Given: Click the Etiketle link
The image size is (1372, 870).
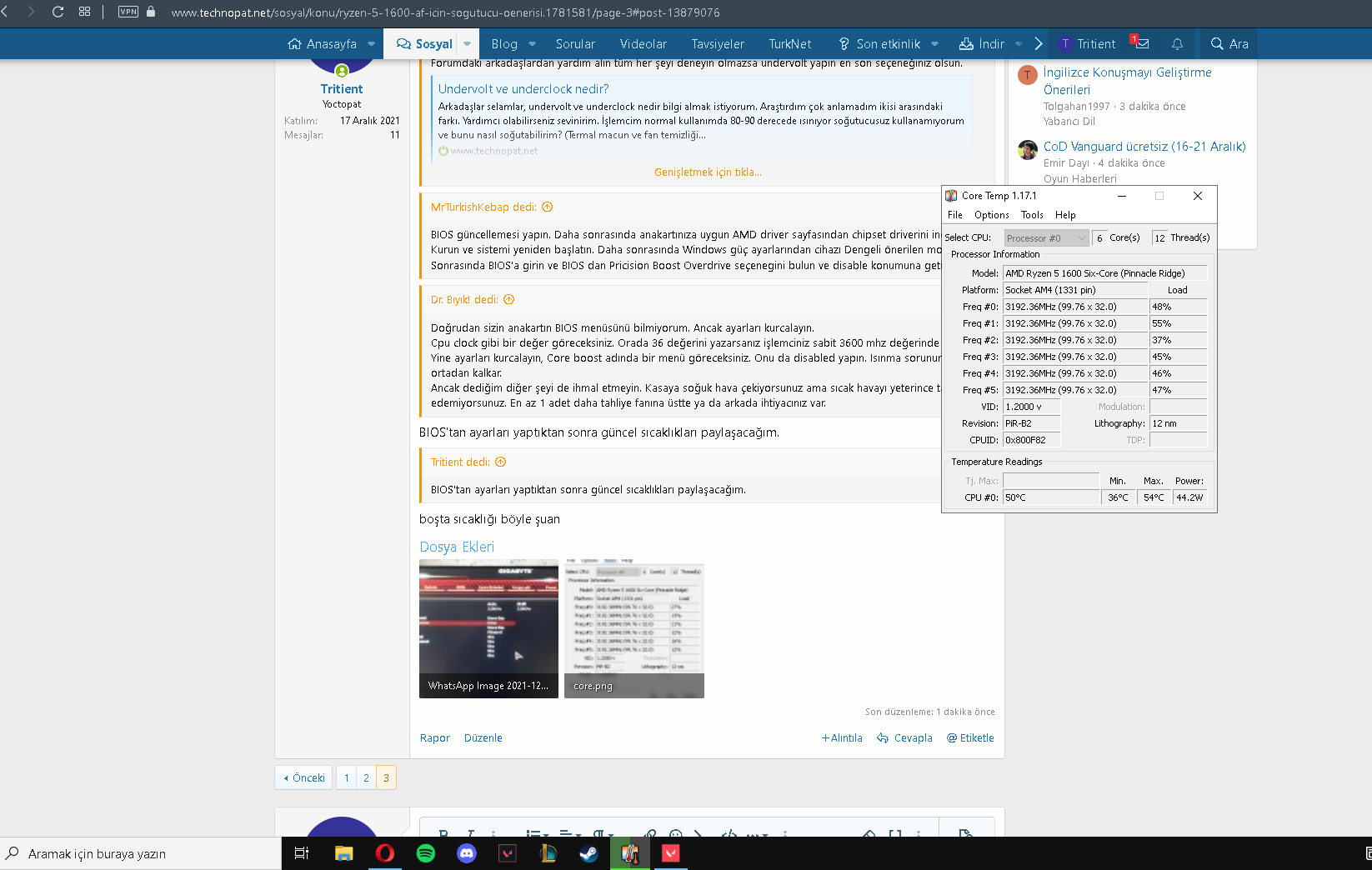Looking at the screenshot, I should click(x=970, y=738).
